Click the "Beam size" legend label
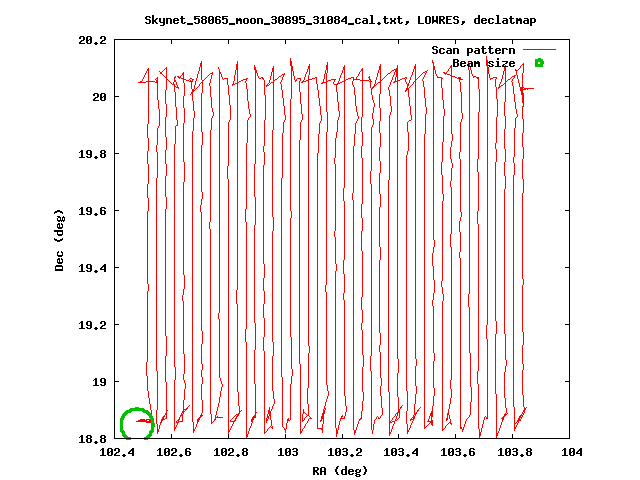This screenshot has height=480, width=640. tap(484, 63)
